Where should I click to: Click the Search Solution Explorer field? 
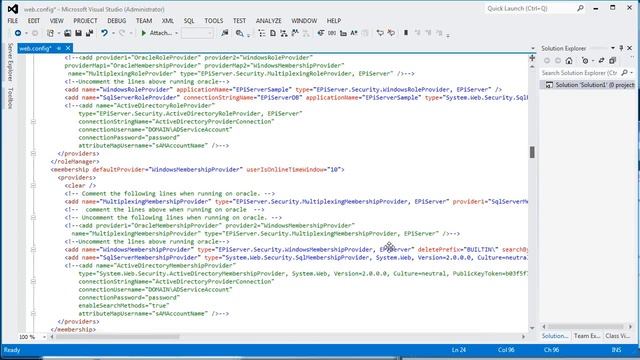coord(580,73)
